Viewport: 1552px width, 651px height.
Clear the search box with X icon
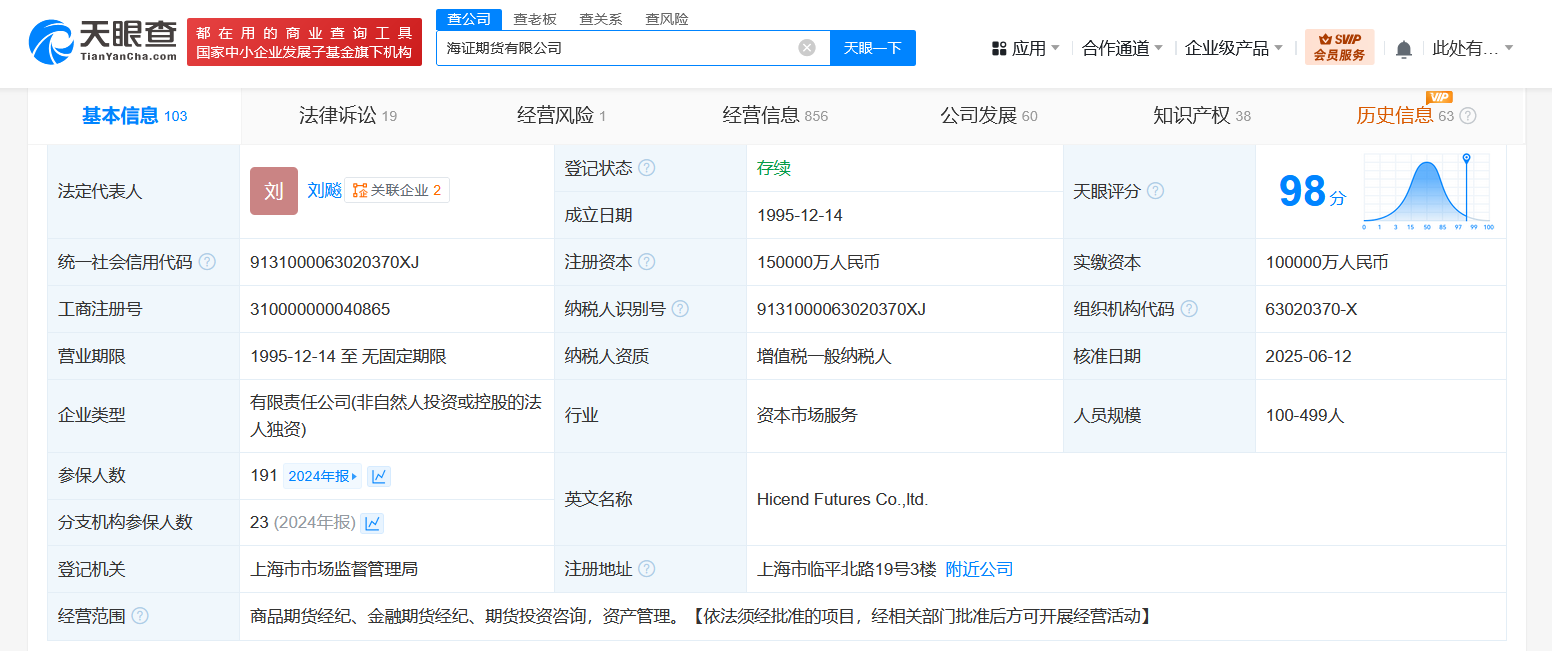[807, 48]
